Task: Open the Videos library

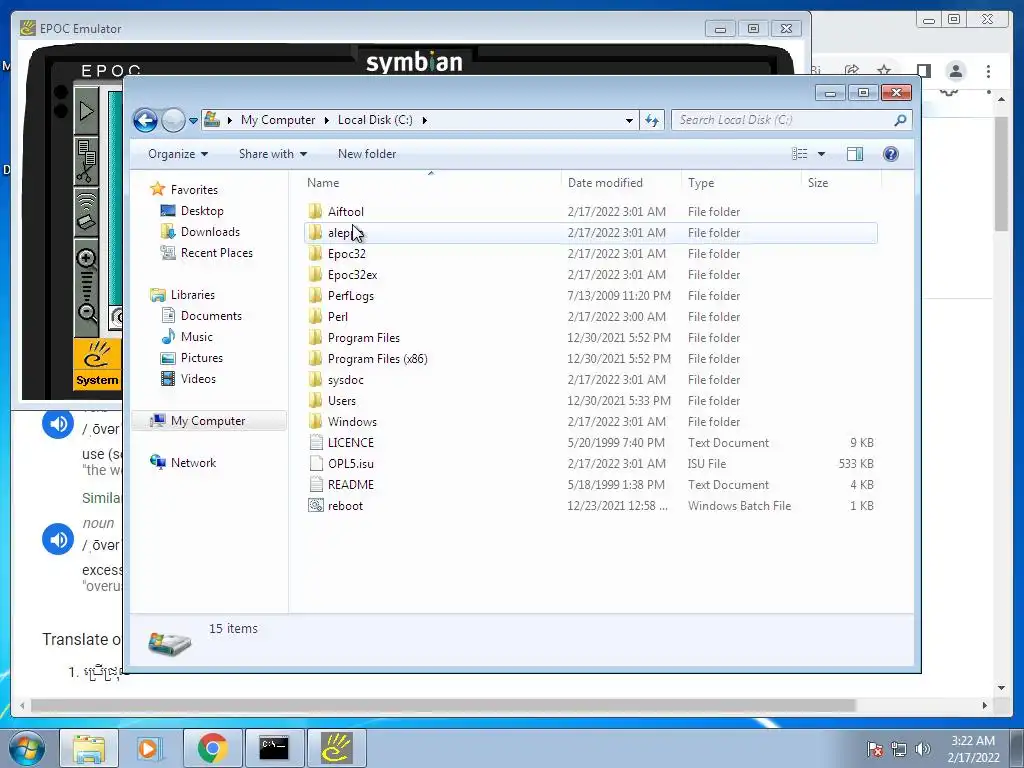Action: coord(198,379)
